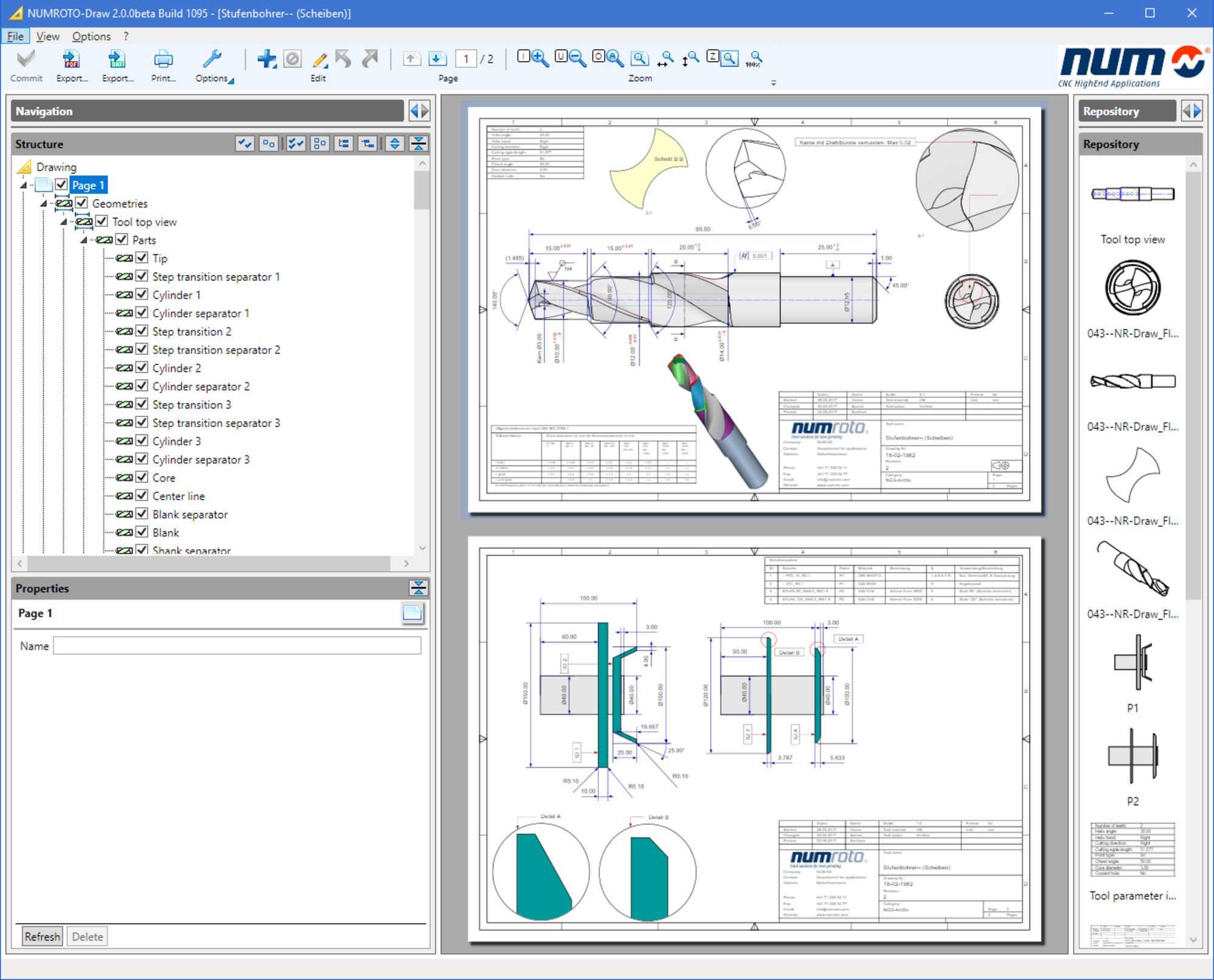Collapse the Geometries tree node

pos(44,203)
